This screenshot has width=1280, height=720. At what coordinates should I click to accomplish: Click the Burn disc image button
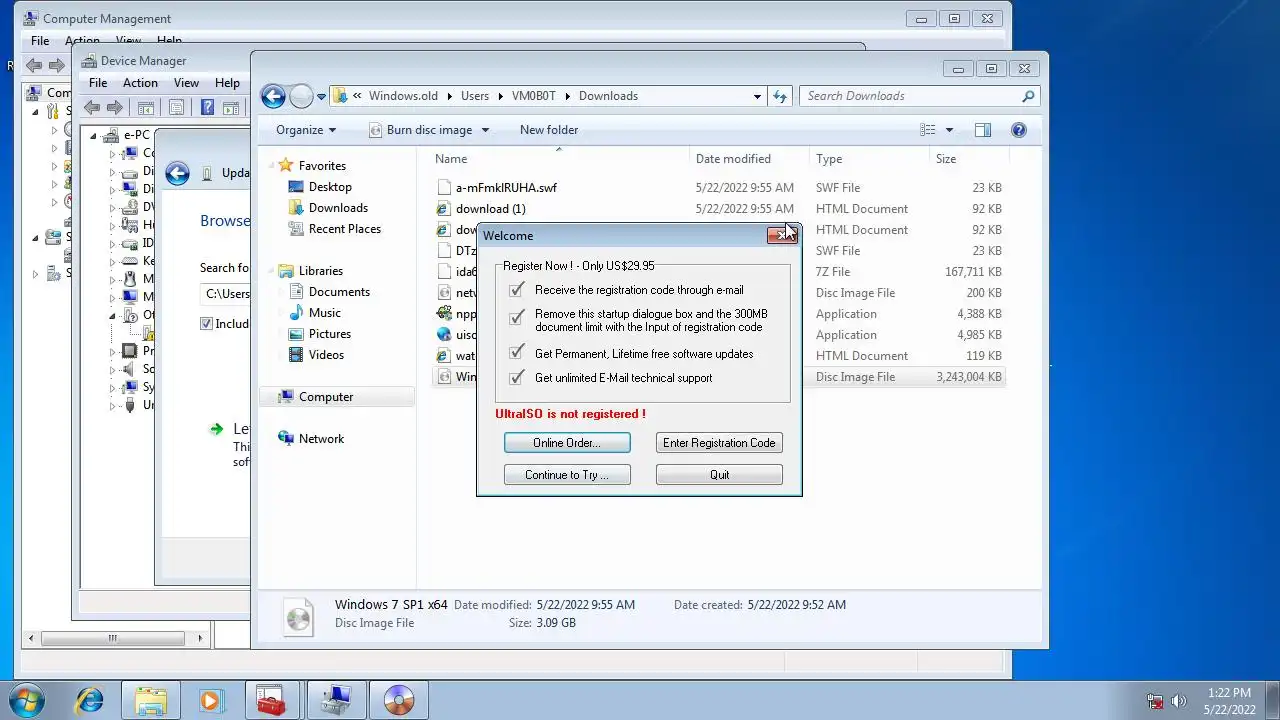click(421, 130)
